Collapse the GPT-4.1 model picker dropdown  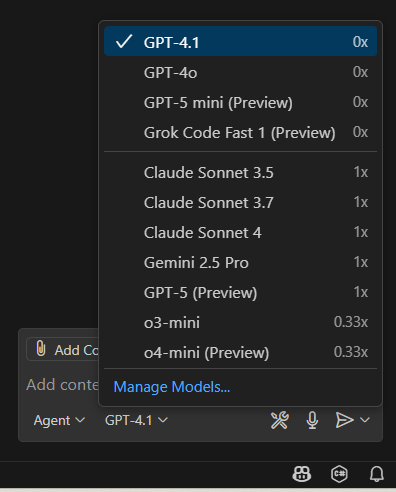point(136,420)
